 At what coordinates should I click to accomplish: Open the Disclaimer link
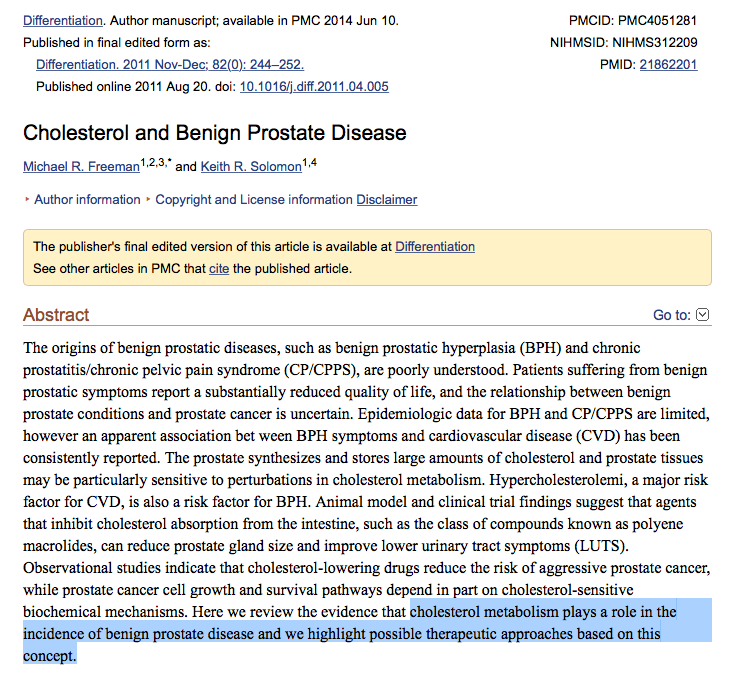[387, 199]
